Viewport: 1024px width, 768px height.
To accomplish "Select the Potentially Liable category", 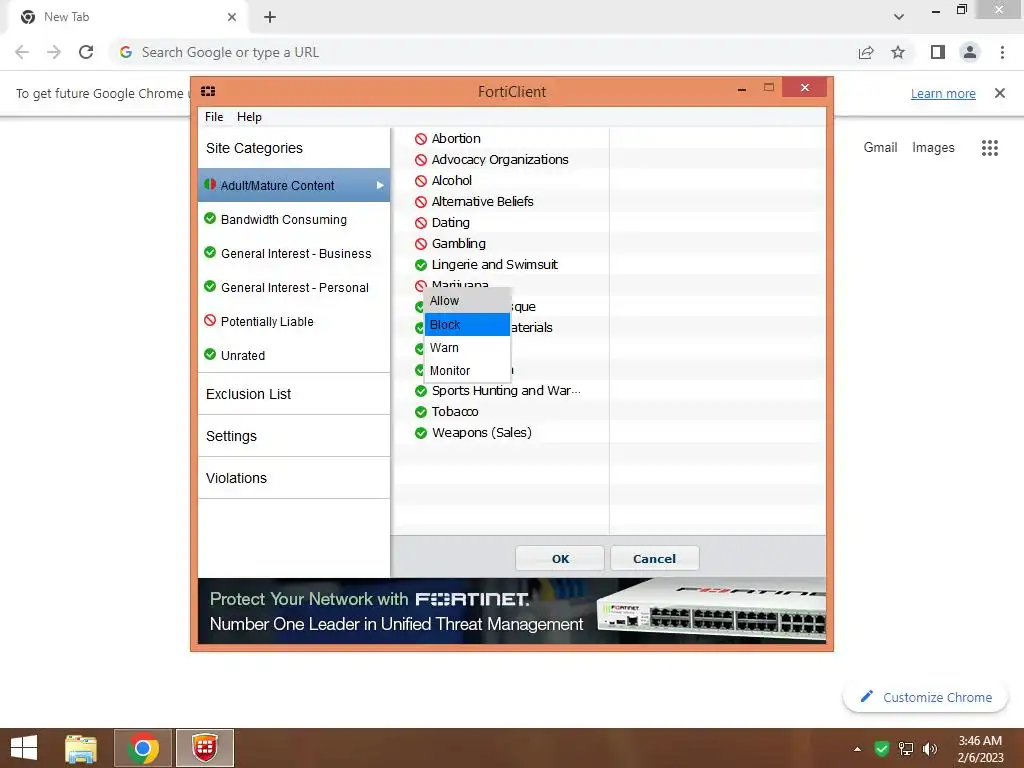I will (294, 321).
